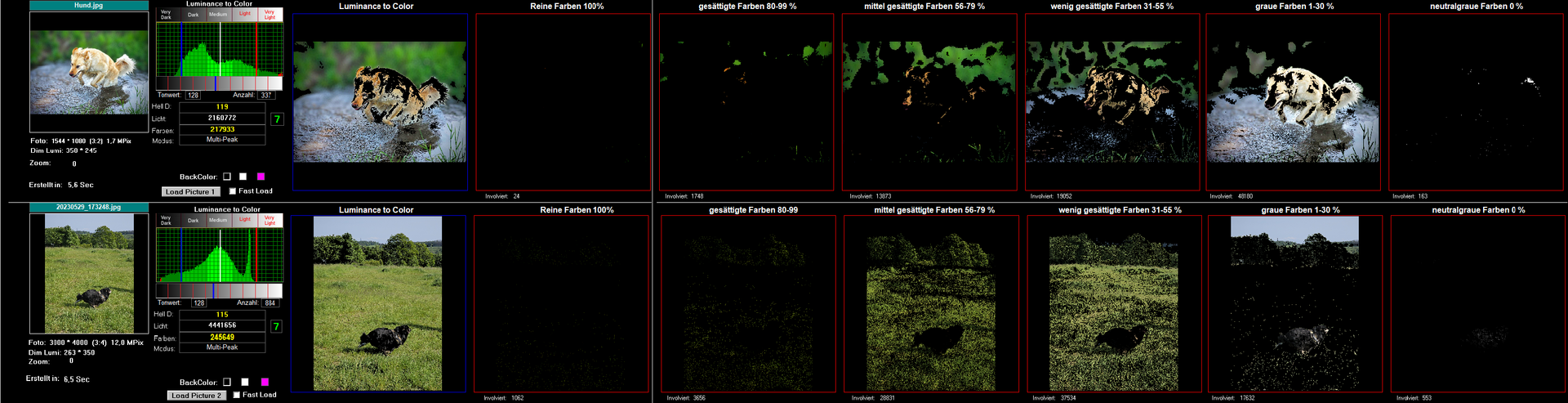Click the Load Picture 2 button
1568x403 pixels.
point(196,396)
